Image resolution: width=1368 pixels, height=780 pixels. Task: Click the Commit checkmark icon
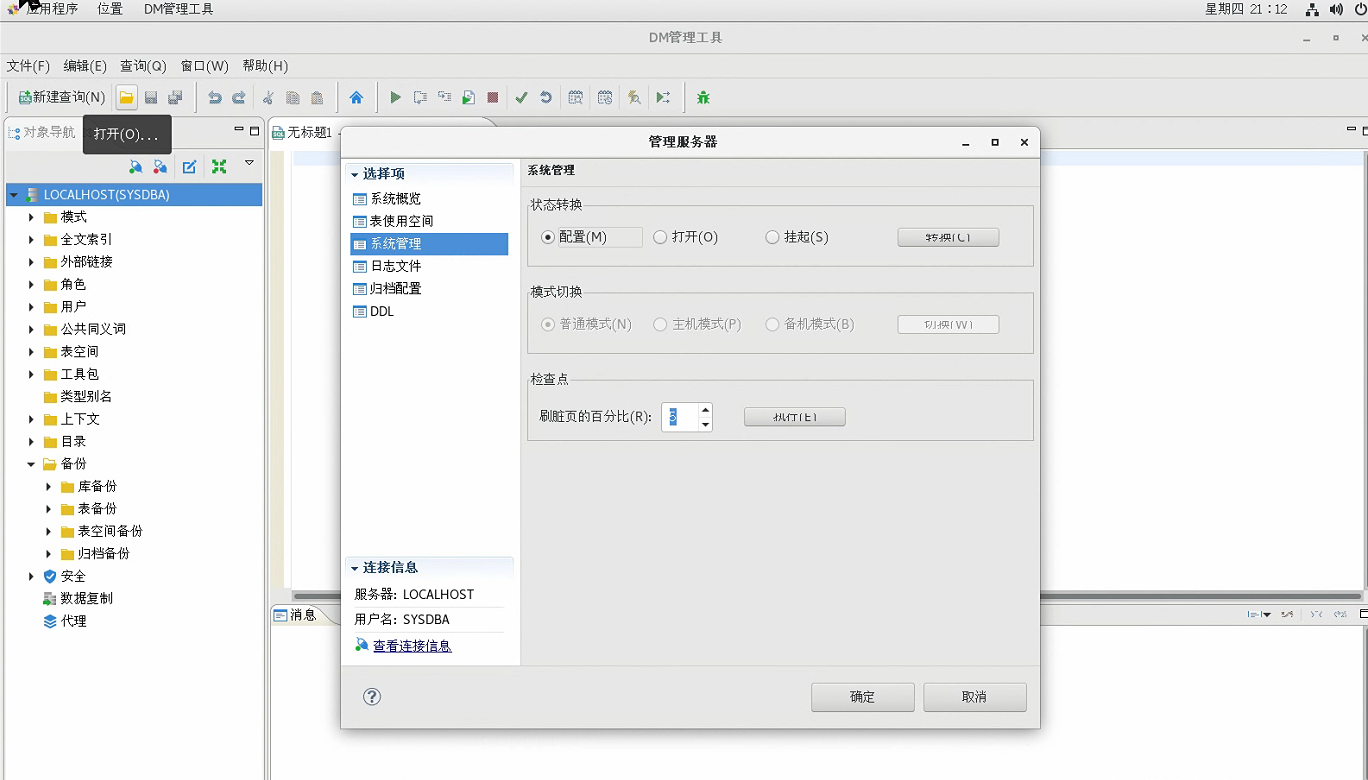click(x=520, y=97)
